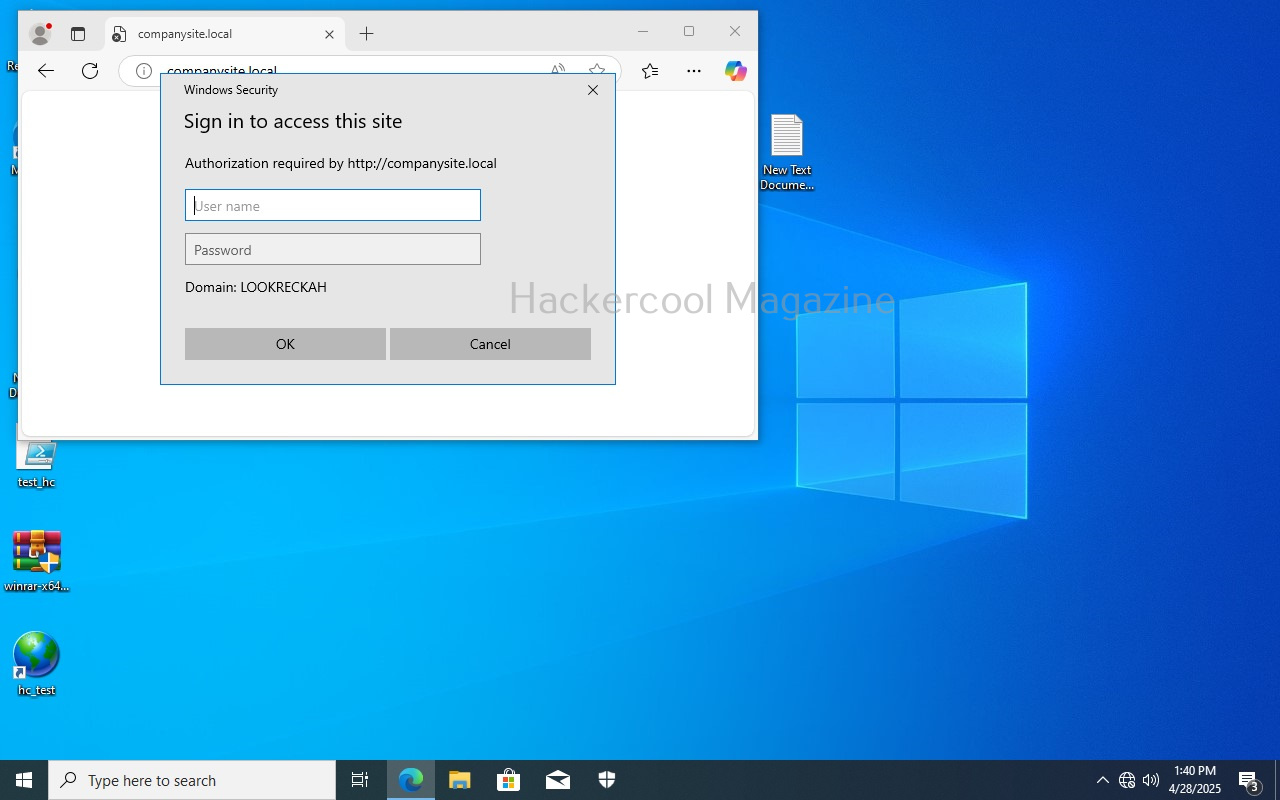Open the Copilot icon in Edge toolbar
This screenshot has height=800, width=1280.
point(736,71)
